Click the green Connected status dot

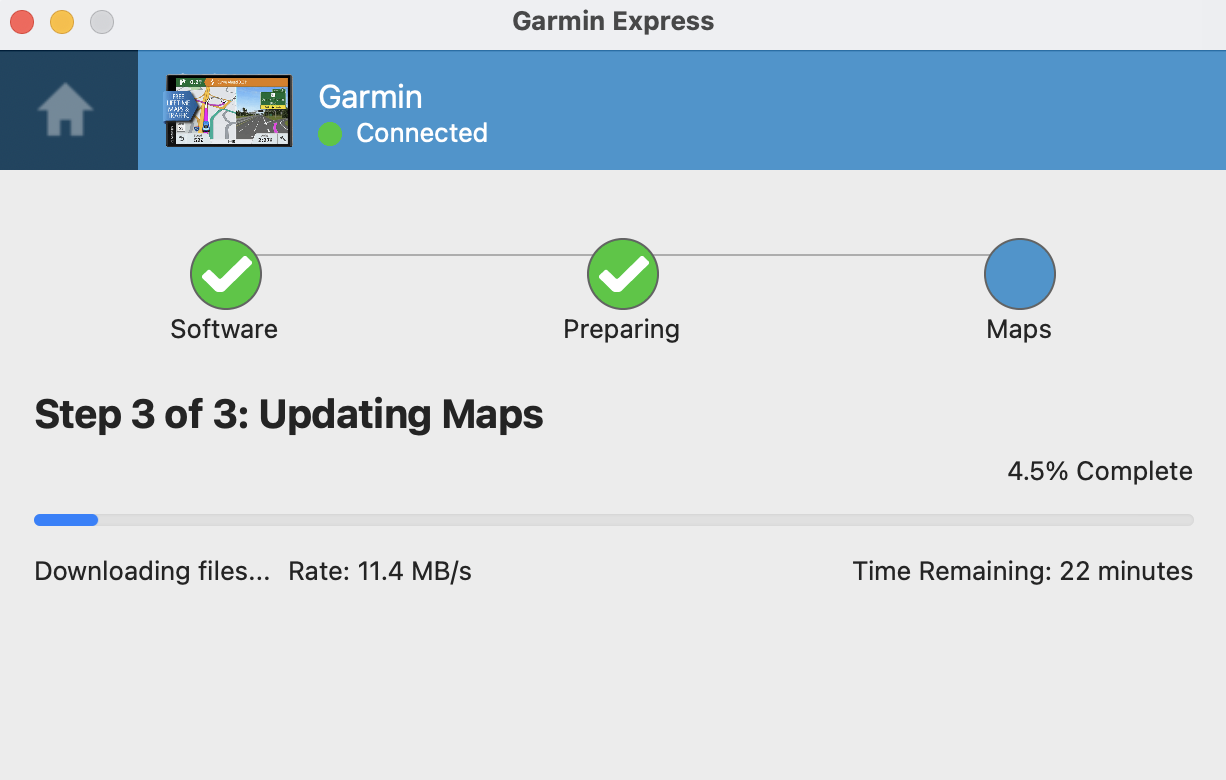tap(330, 134)
